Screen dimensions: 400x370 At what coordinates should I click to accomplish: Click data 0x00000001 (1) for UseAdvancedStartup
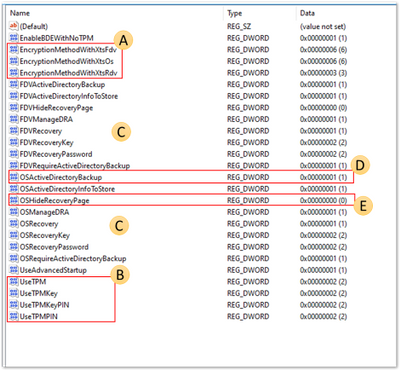click(323, 270)
